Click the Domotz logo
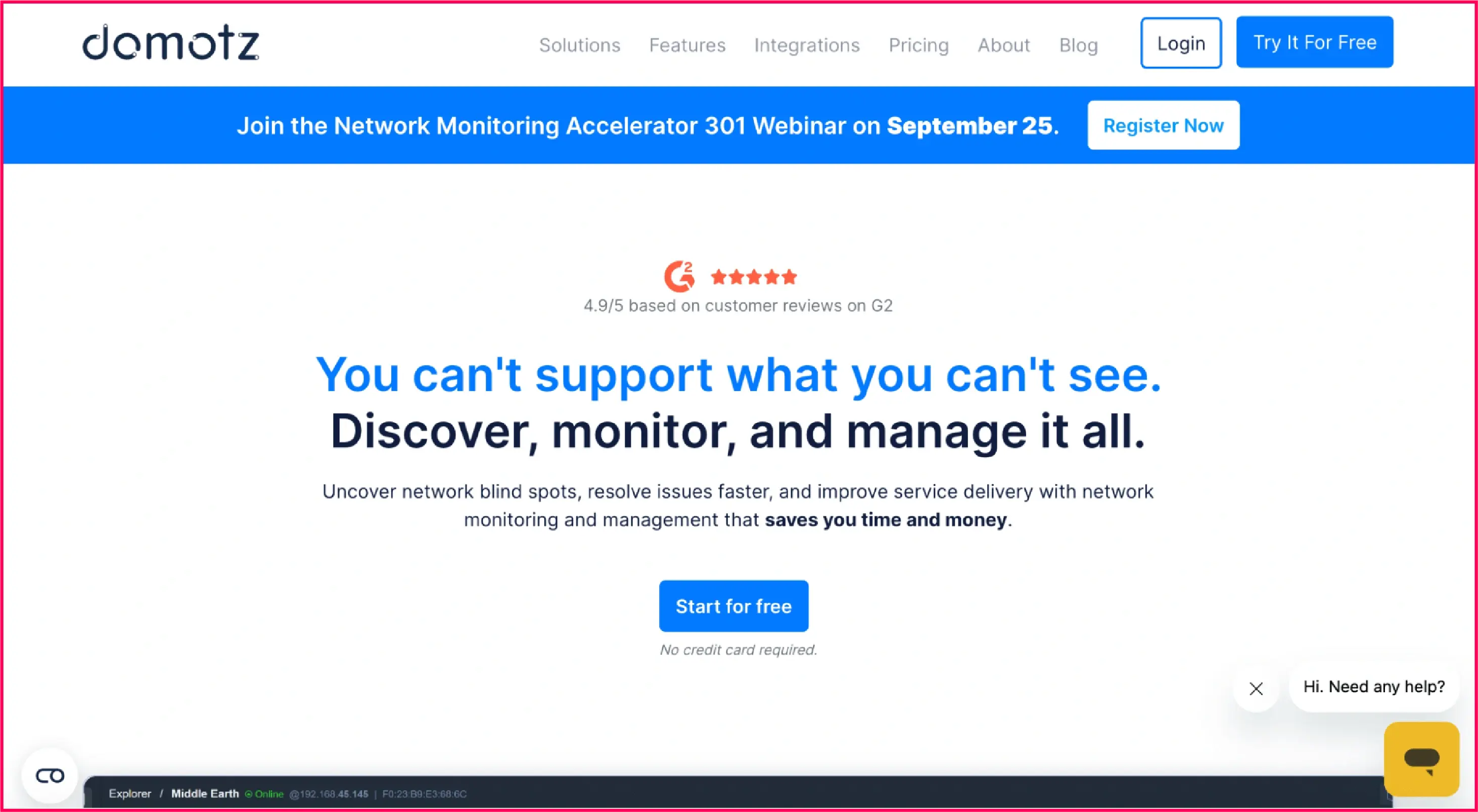1478x812 pixels. click(x=170, y=43)
